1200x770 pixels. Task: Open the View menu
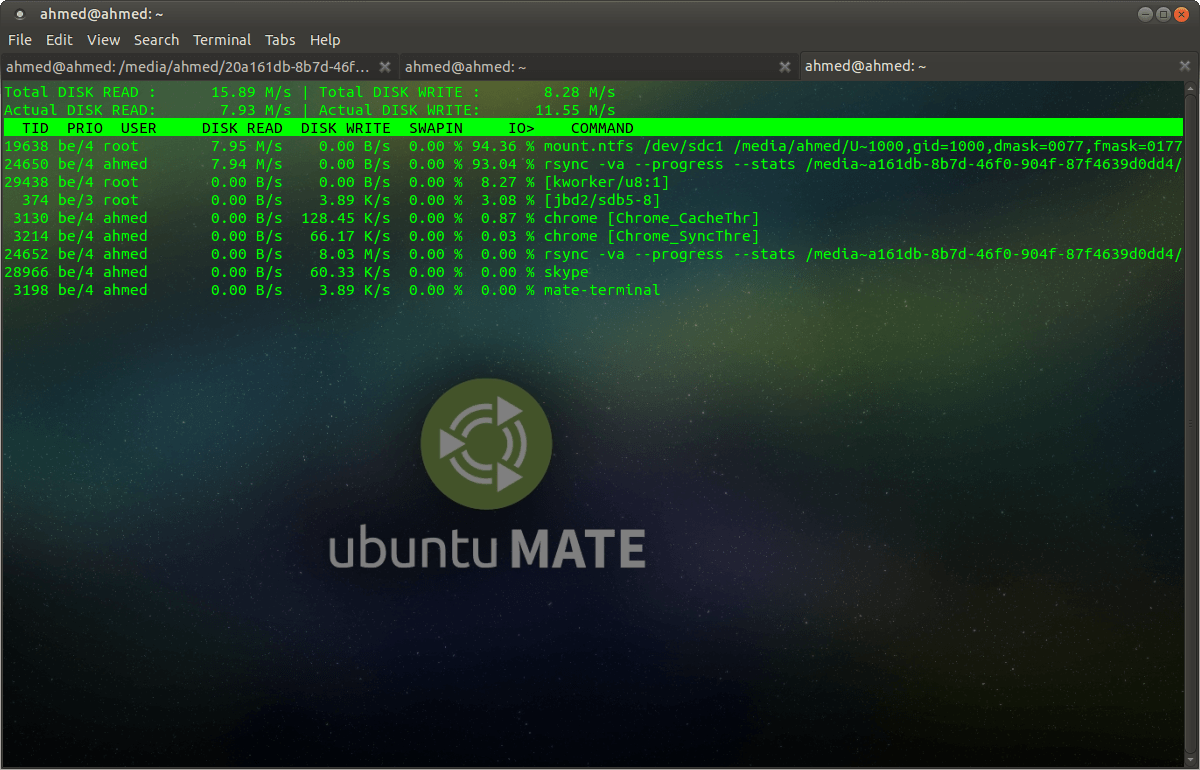click(103, 40)
